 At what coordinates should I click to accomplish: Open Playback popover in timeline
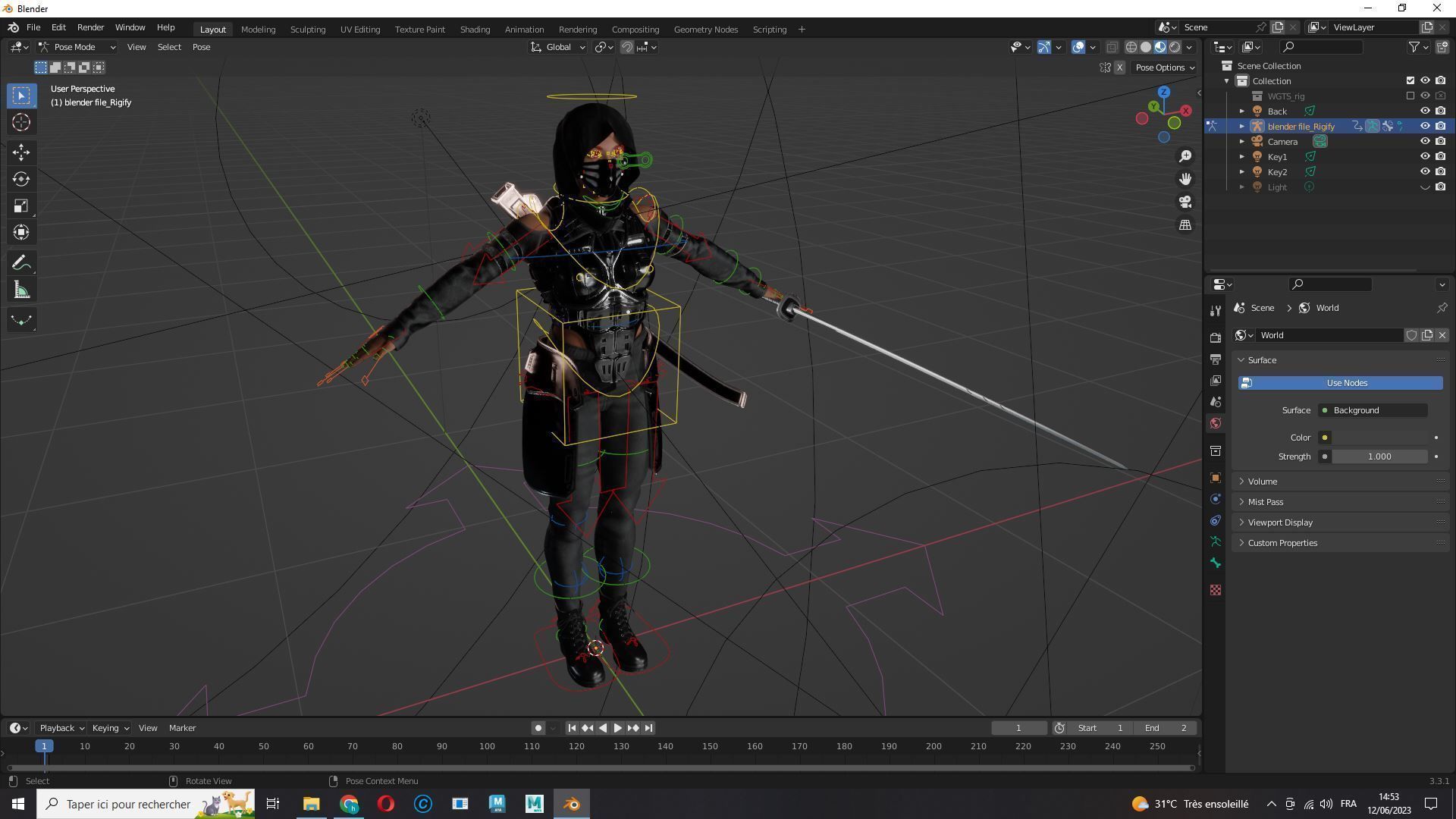coord(61,728)
